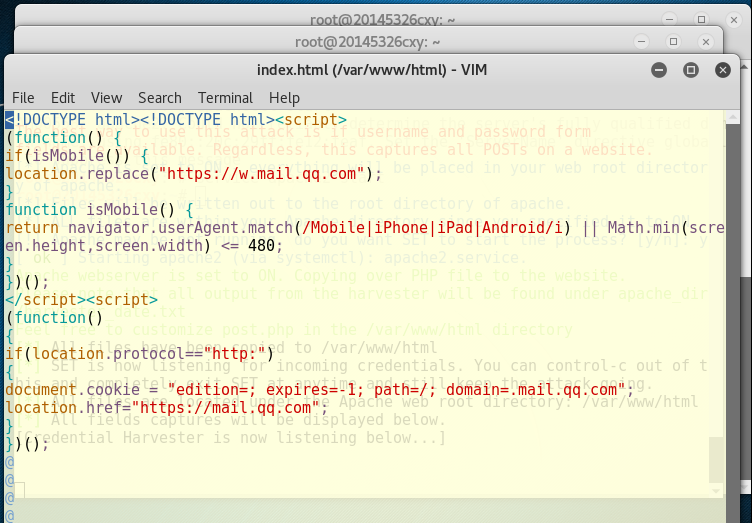Maximize the VIM index.html window
The height and width of the screenshot is (523, 752).
[691, 70]
